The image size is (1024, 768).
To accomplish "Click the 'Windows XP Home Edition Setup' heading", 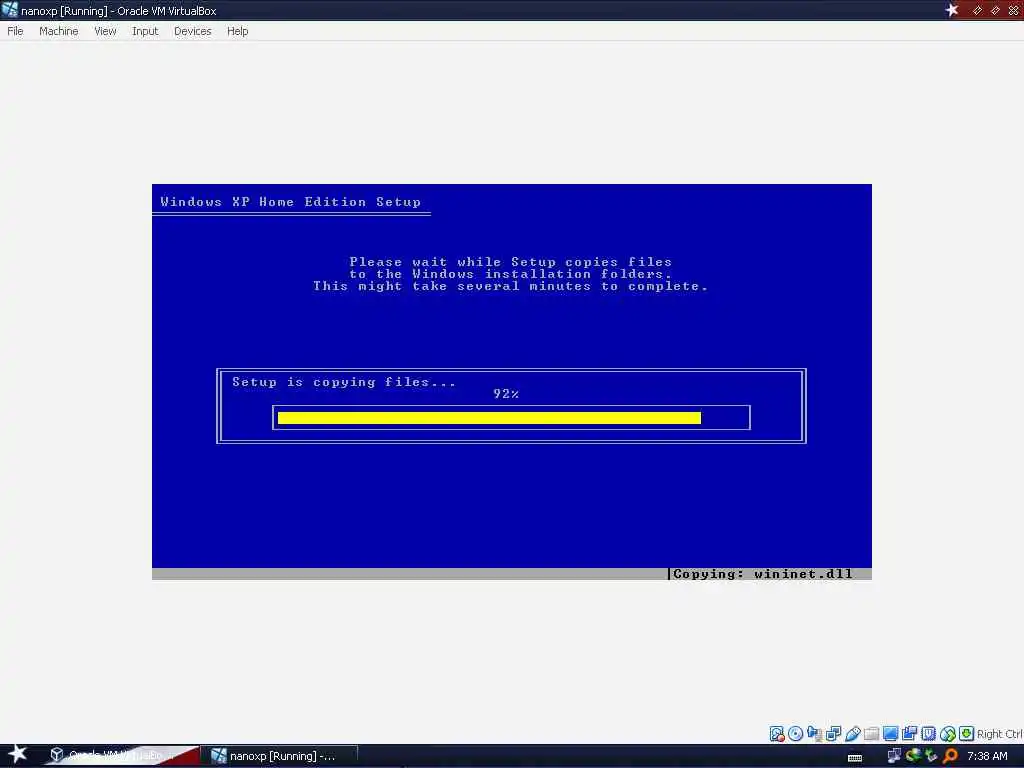I will click(291, 202).
